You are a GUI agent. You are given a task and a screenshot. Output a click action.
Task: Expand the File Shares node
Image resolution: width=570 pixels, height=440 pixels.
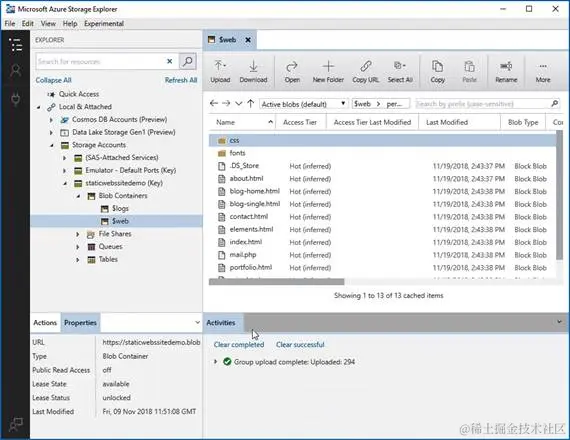(x=77, y=234)
